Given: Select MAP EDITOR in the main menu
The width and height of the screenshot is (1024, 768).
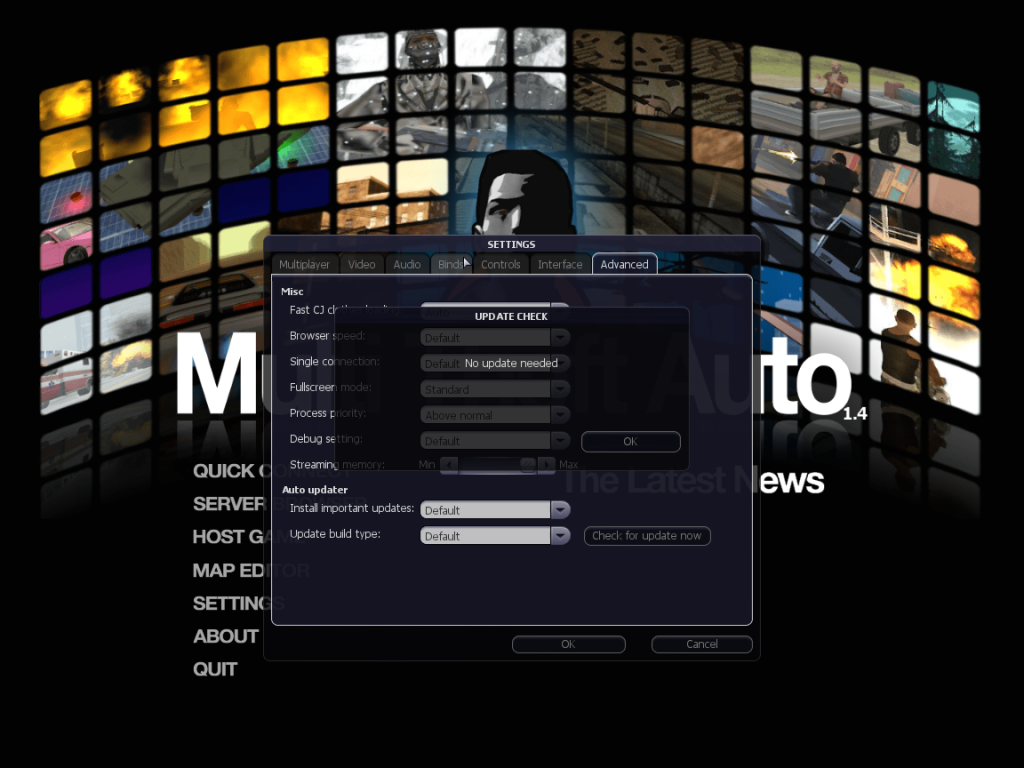Looking at the screenshot, I should (251, 571).
